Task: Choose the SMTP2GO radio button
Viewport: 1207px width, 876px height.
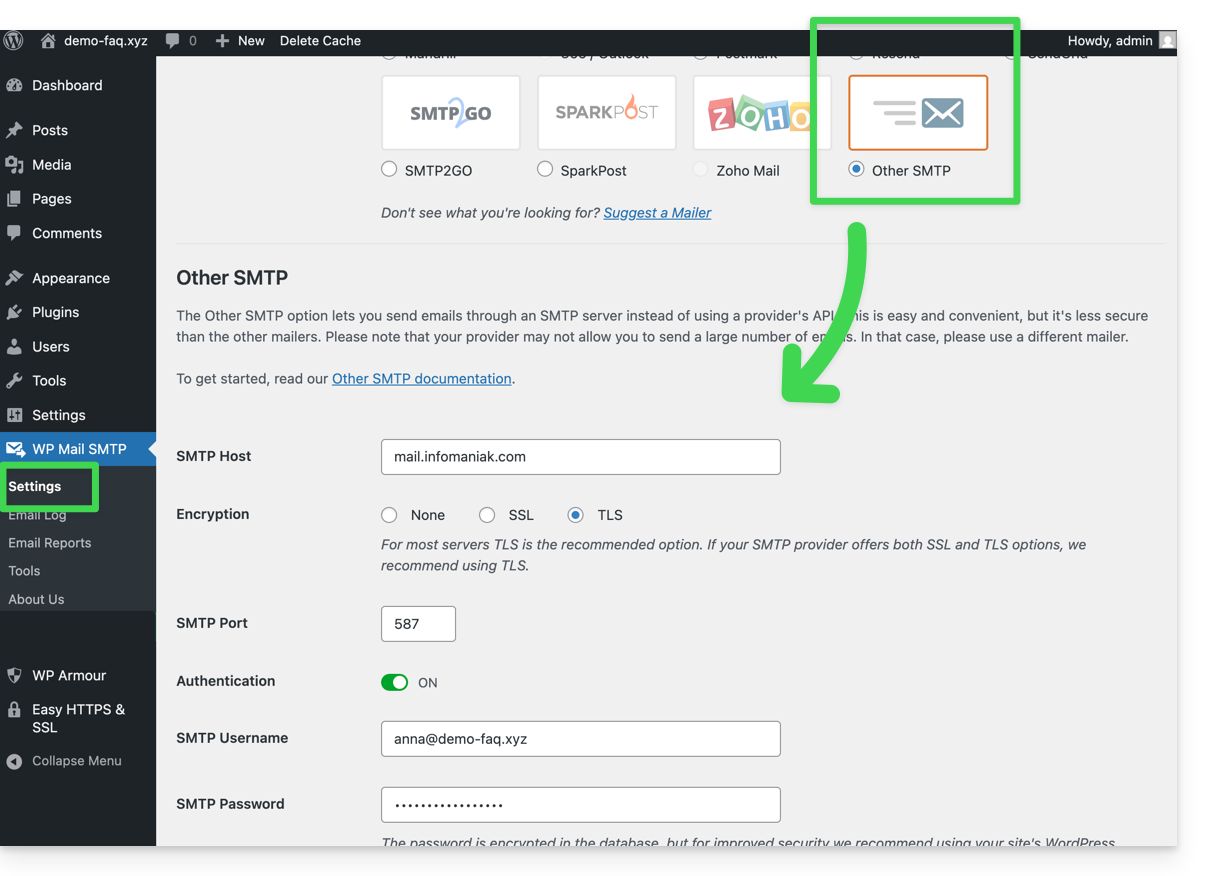Action: tap(389, 169)
